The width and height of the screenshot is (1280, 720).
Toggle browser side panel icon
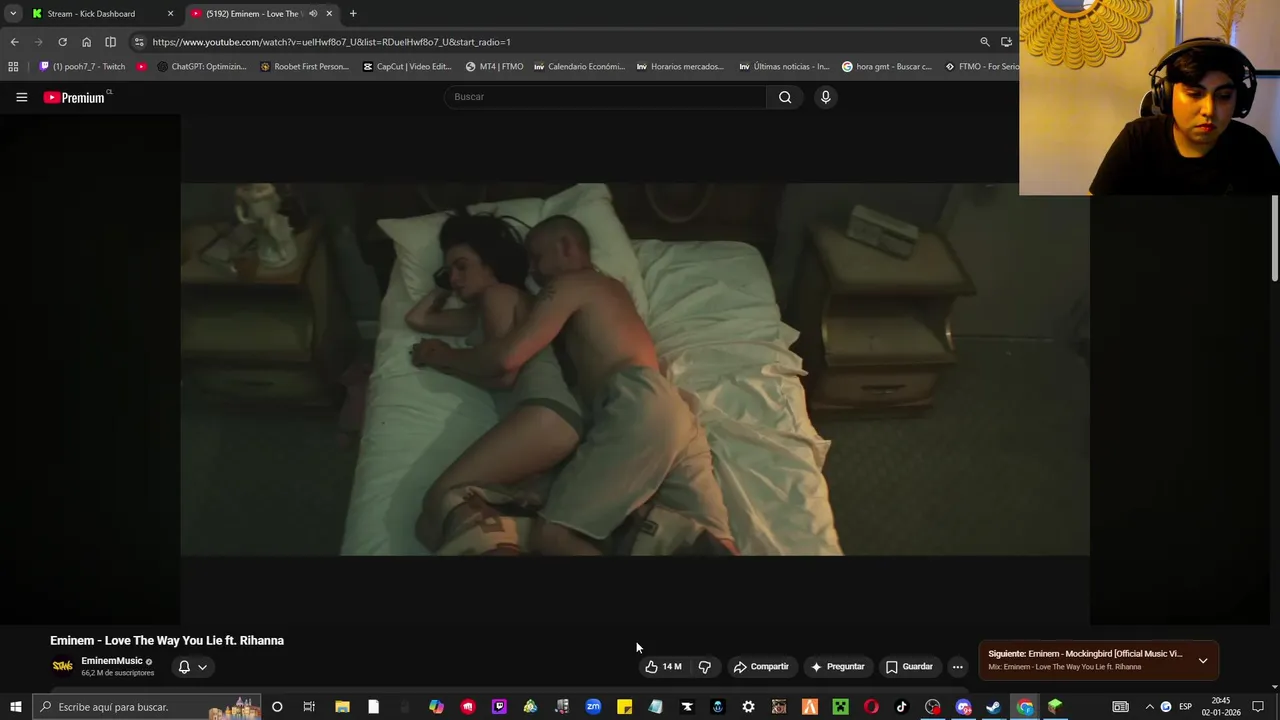click(110, 42)
